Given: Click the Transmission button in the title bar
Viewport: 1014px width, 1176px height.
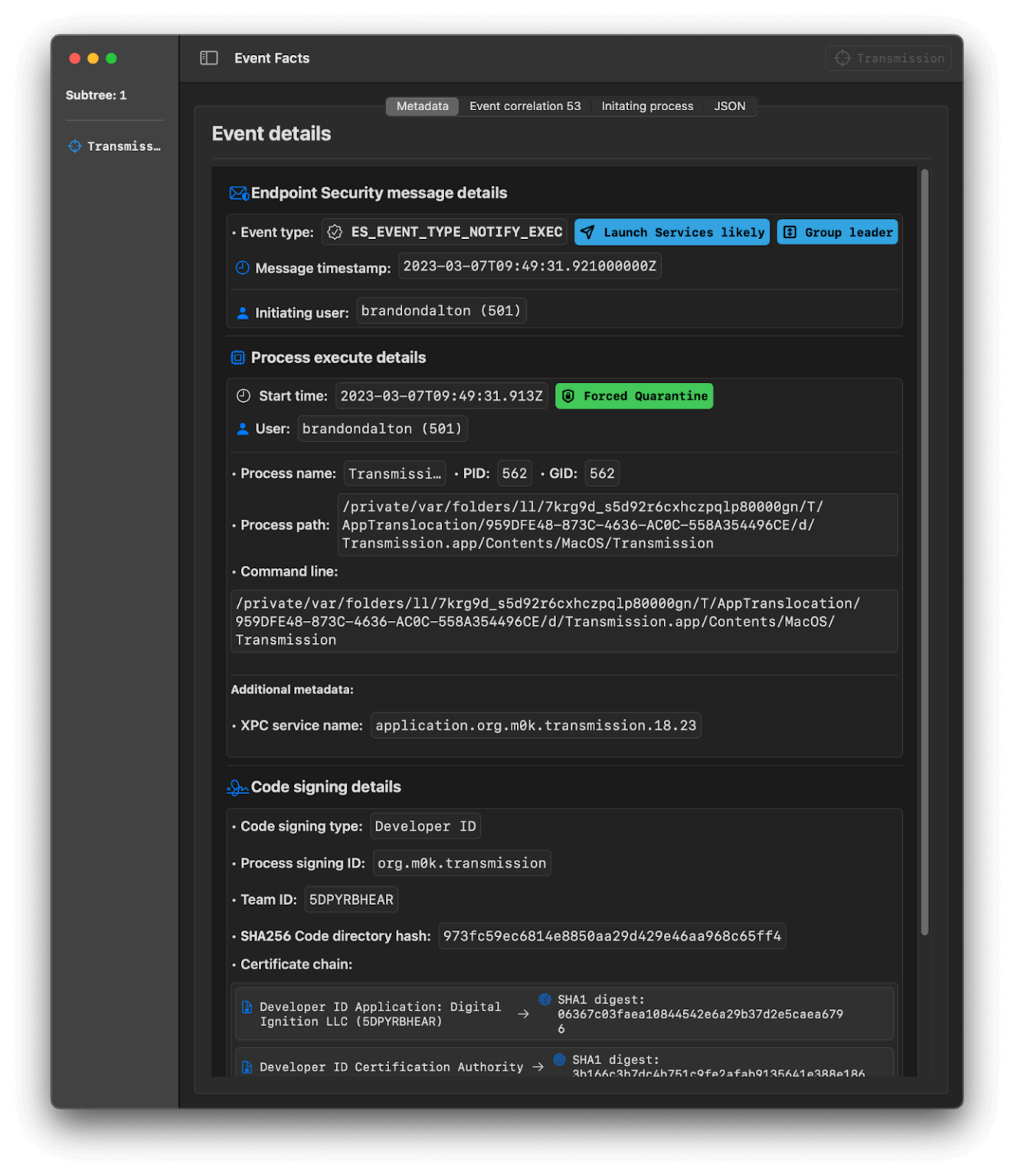Looking at the screenshot, I should 888,58.
